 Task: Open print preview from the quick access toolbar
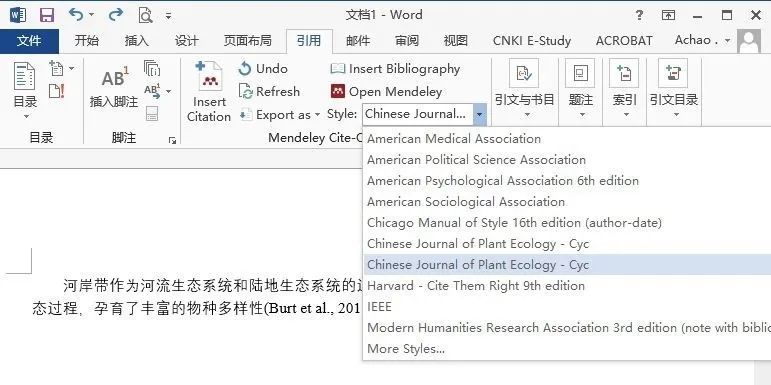(x=145, y=16)
